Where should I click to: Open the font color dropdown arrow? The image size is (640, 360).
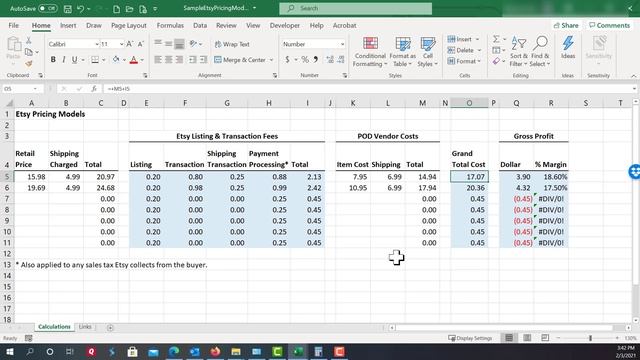click(142, 60)
